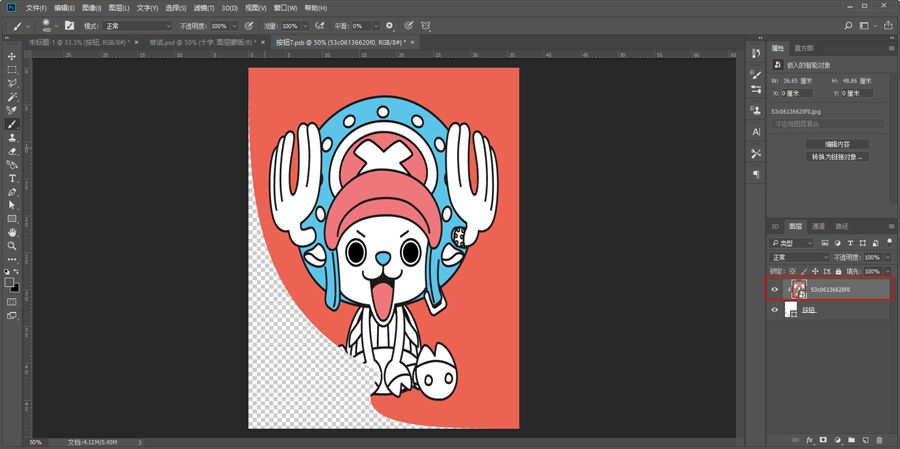The image size is (900, 449).
Task: Open the 滤镜(T) menu
Action: tap(203, 8)
